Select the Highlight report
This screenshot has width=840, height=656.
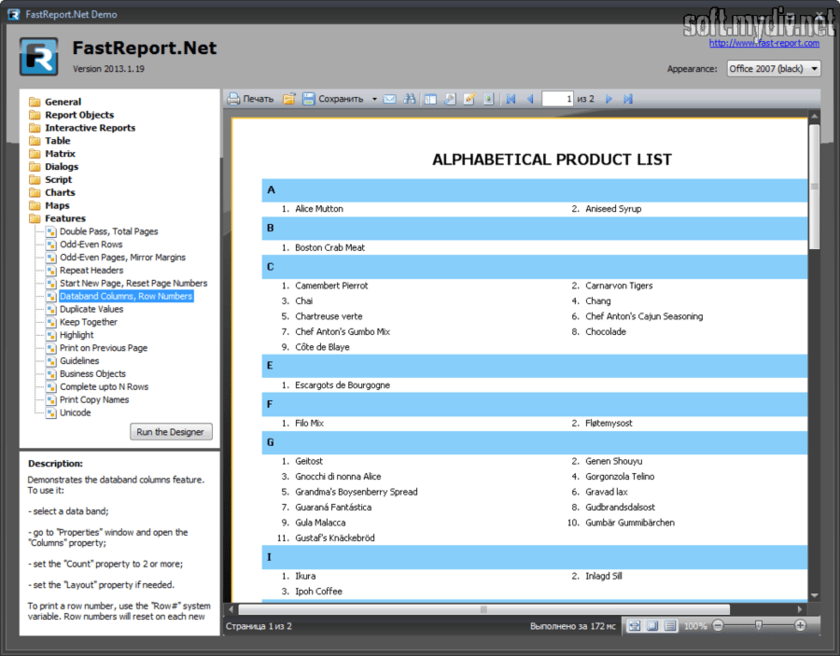pos(77,335)
